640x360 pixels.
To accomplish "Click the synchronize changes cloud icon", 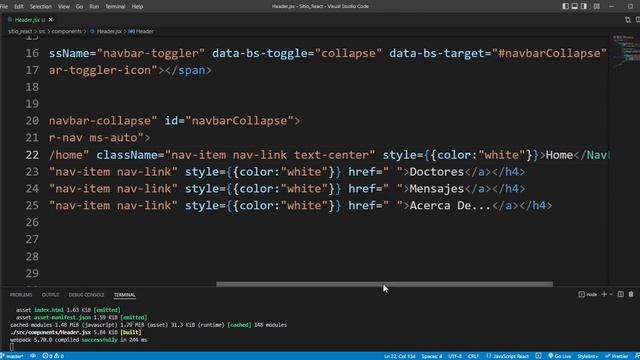I will 33,356.
